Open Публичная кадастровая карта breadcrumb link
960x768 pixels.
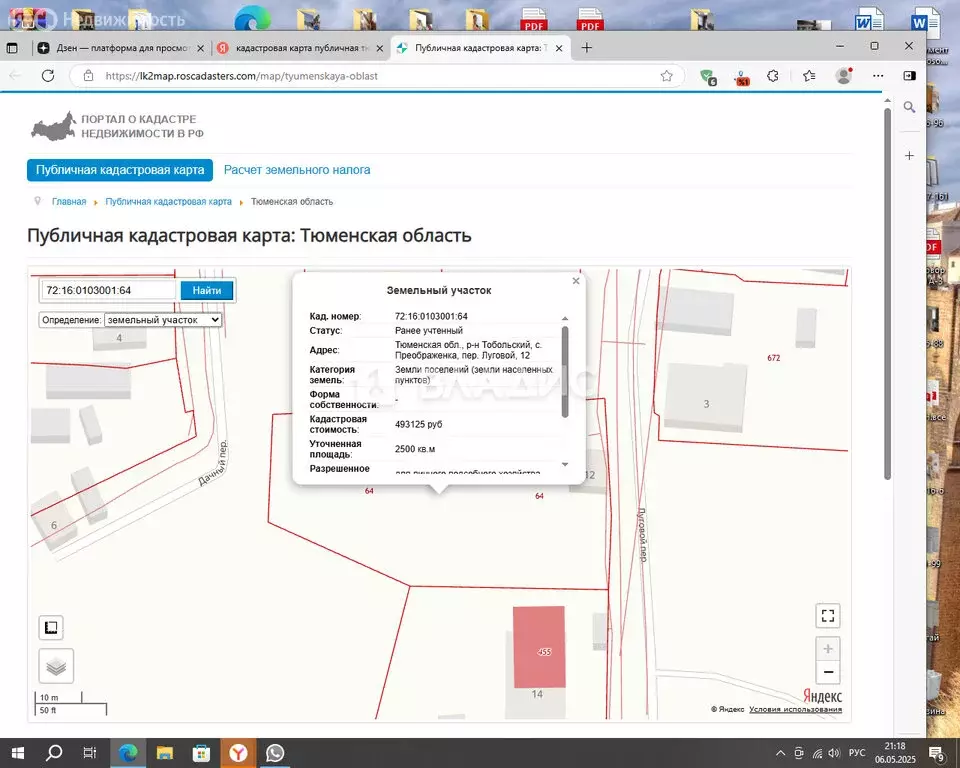pos(168,201)
